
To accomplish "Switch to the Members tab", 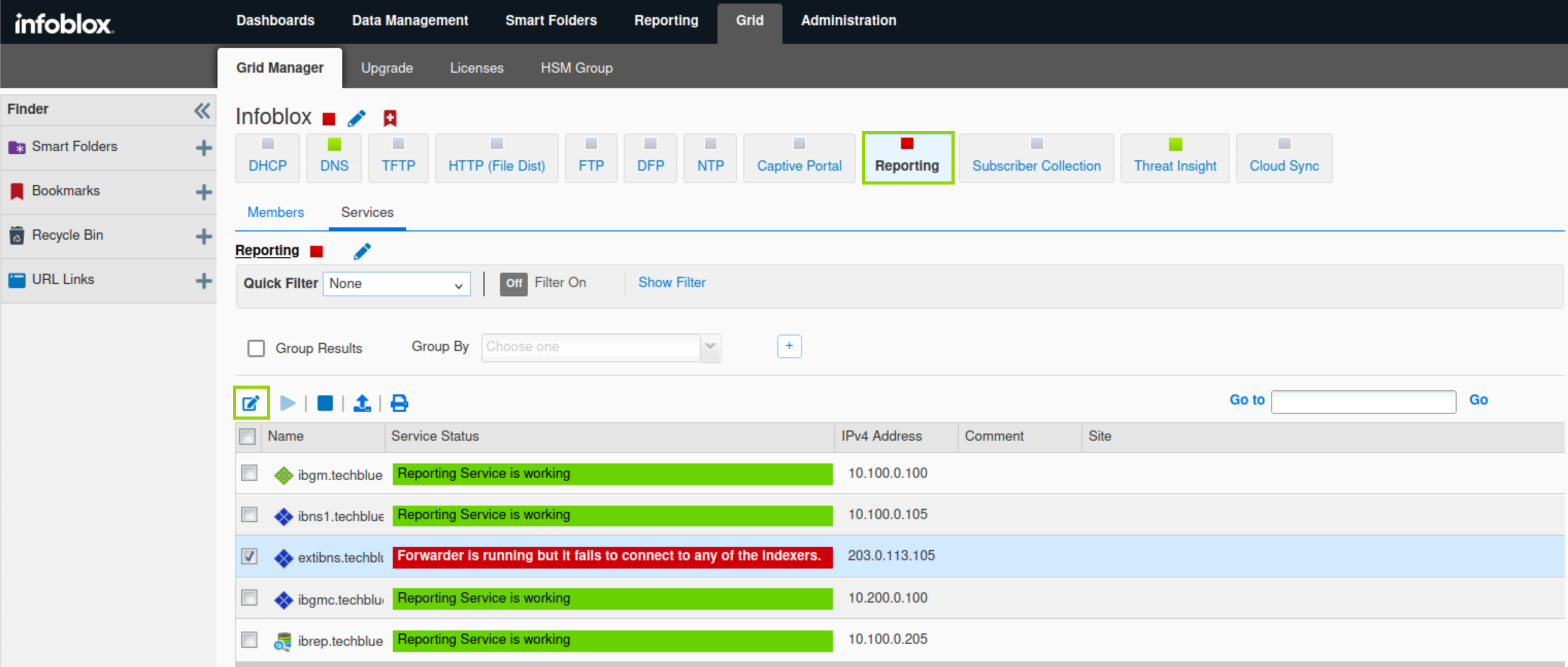I will point(275,212).
